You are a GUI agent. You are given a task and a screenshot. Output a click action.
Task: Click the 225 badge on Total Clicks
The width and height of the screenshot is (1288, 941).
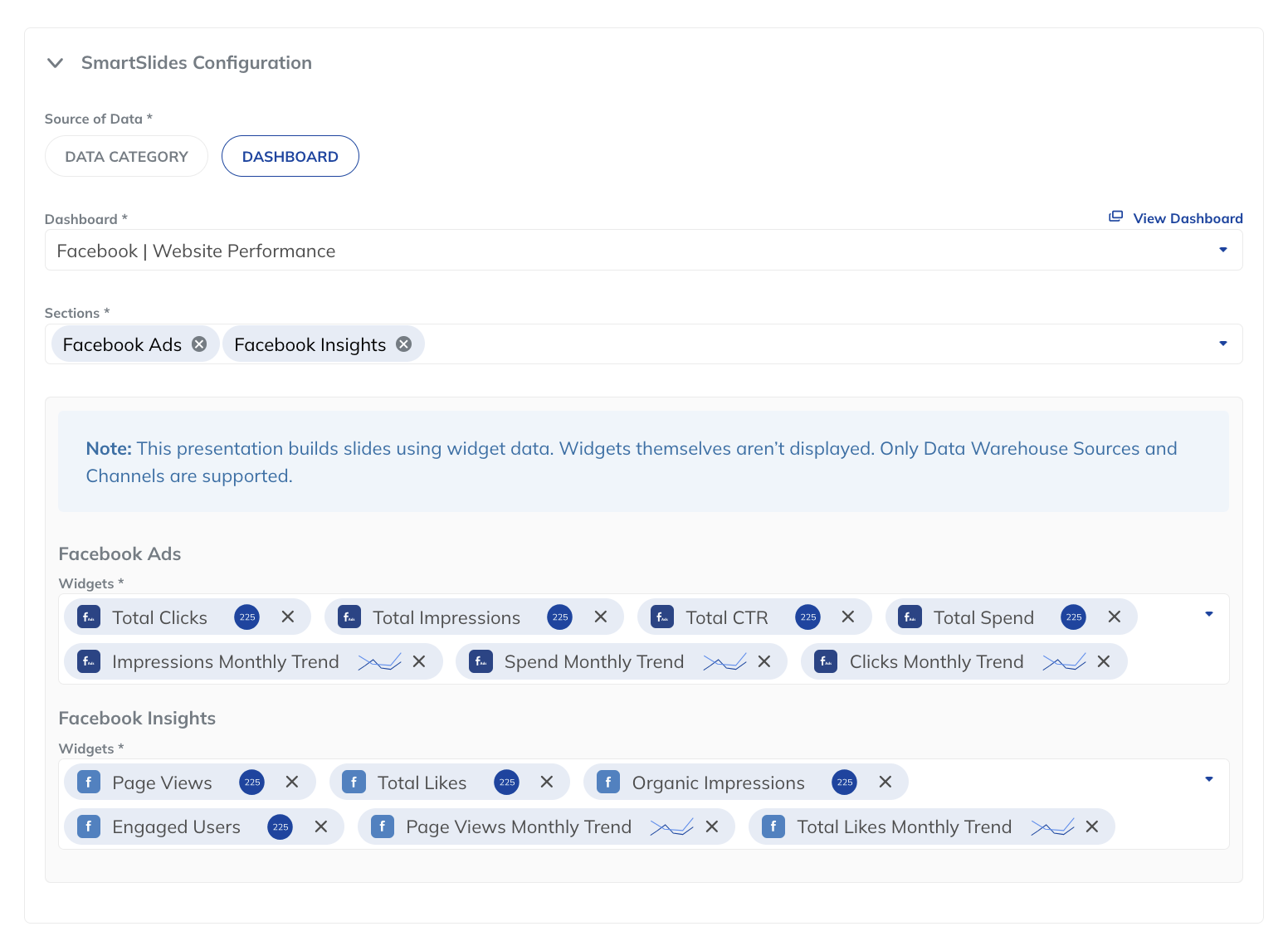[247, 617]
